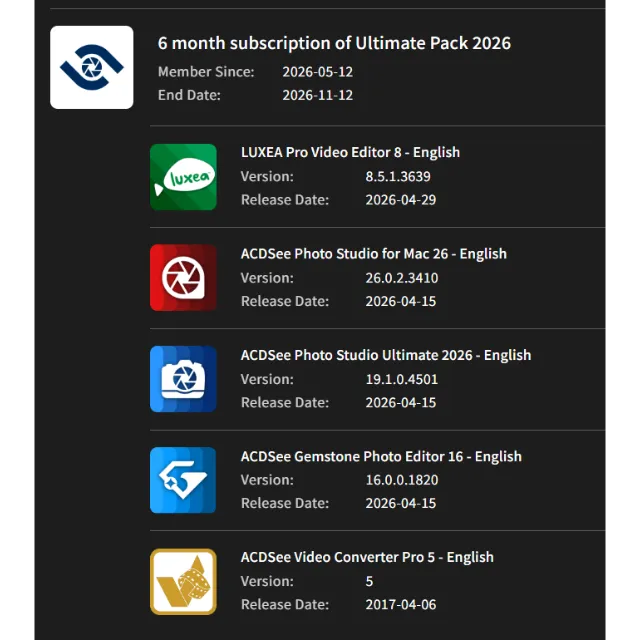Select LUXEA version number 8.5.1.3639
640x640 pixels.
click(x=398, y=176)
